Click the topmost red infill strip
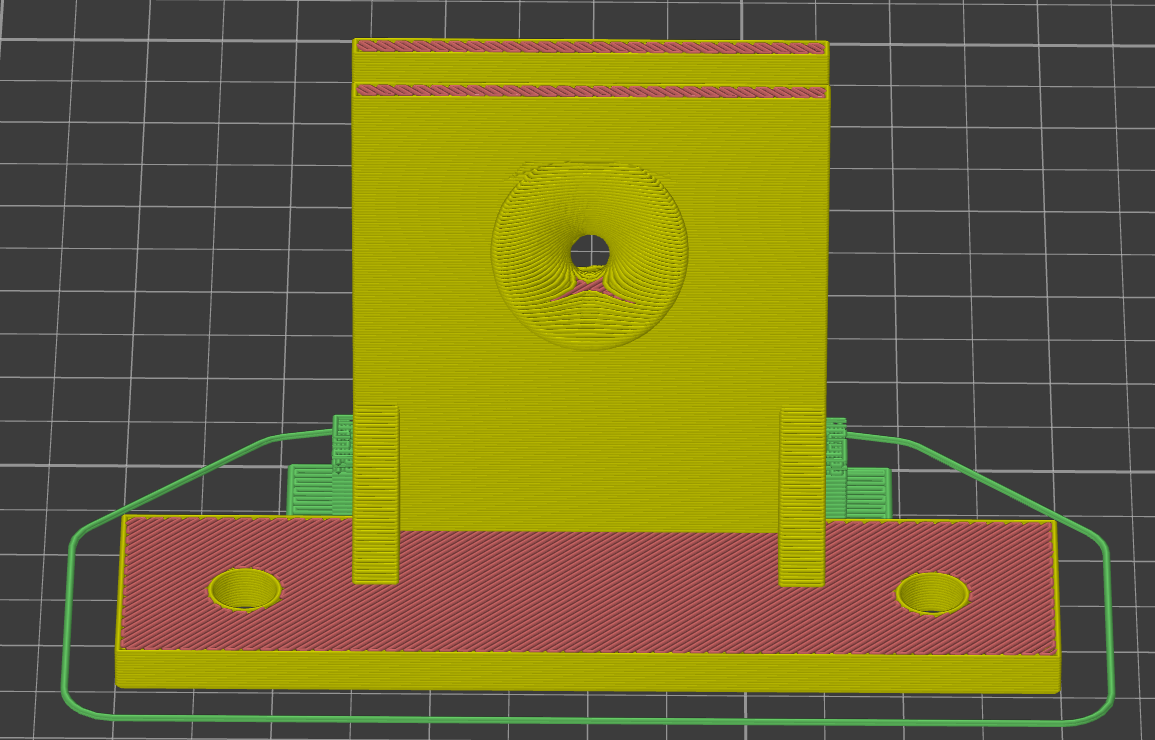 tap(590, 46)
